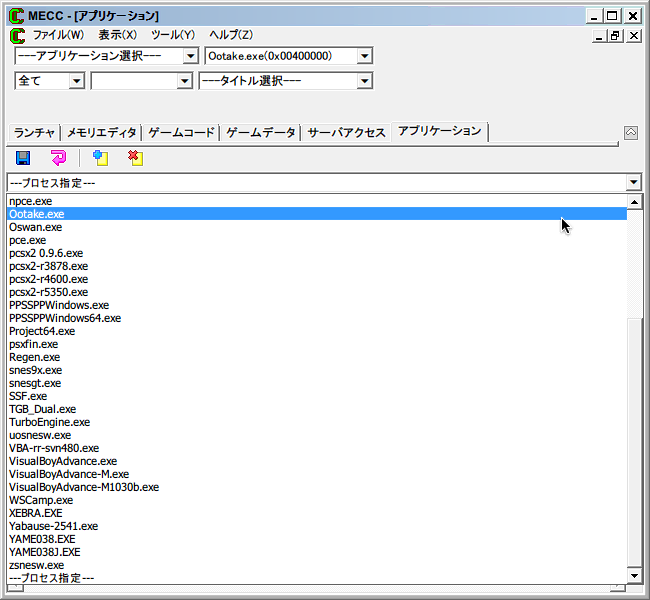Select WSCamp.exe in the list
The image size is (650, 600).
(317, 500)
